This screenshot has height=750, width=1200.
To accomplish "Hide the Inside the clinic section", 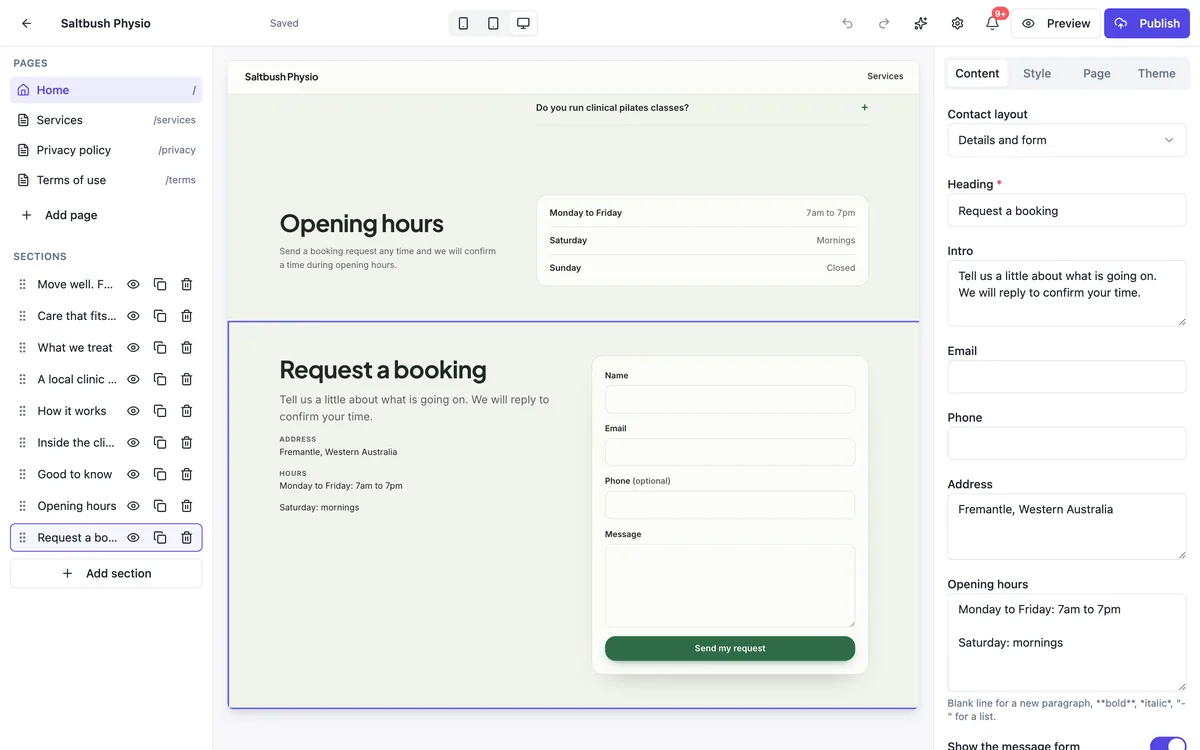I will [x=133, y=442].
